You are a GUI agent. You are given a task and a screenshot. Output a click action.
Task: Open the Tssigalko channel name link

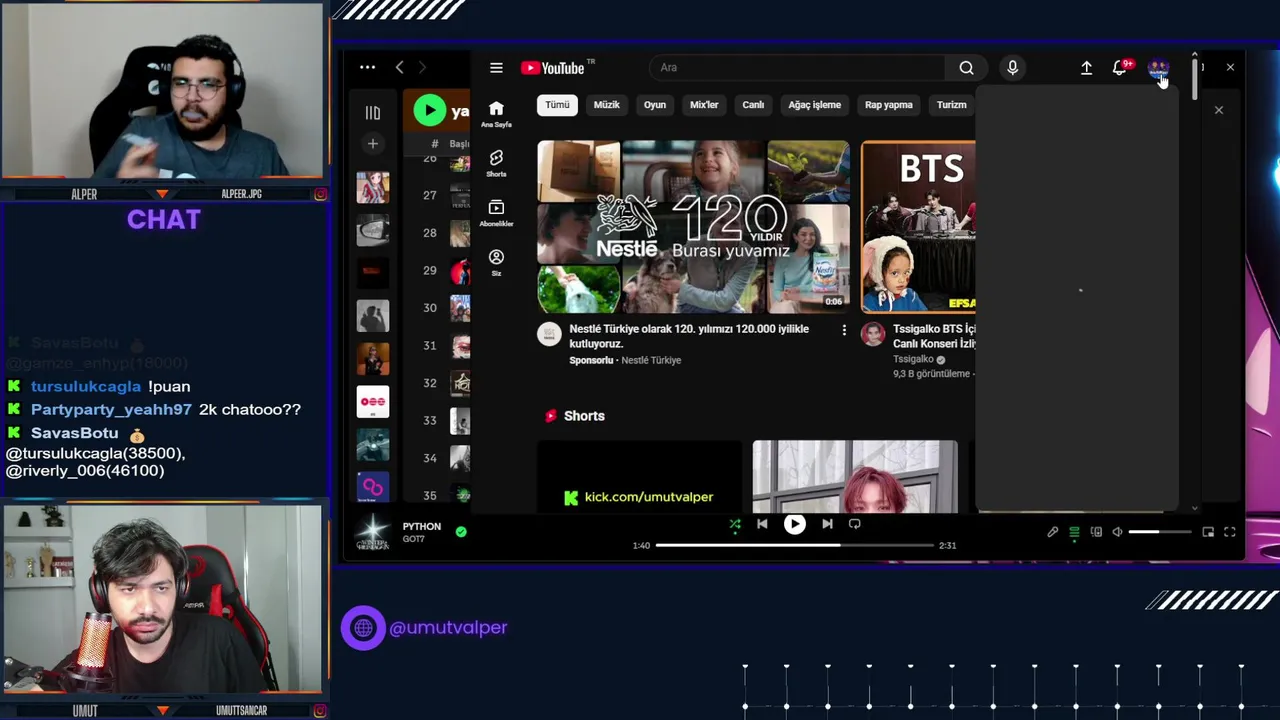point(913,359)
